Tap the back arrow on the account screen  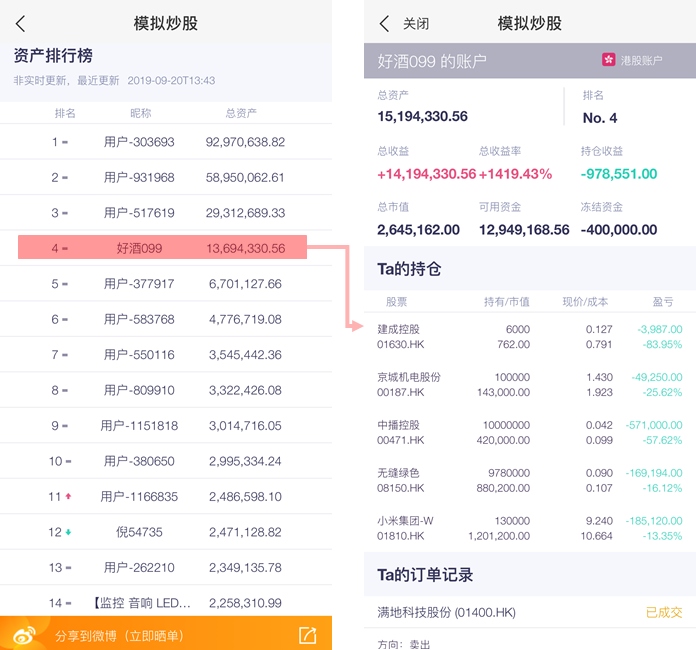pos(384,24)
